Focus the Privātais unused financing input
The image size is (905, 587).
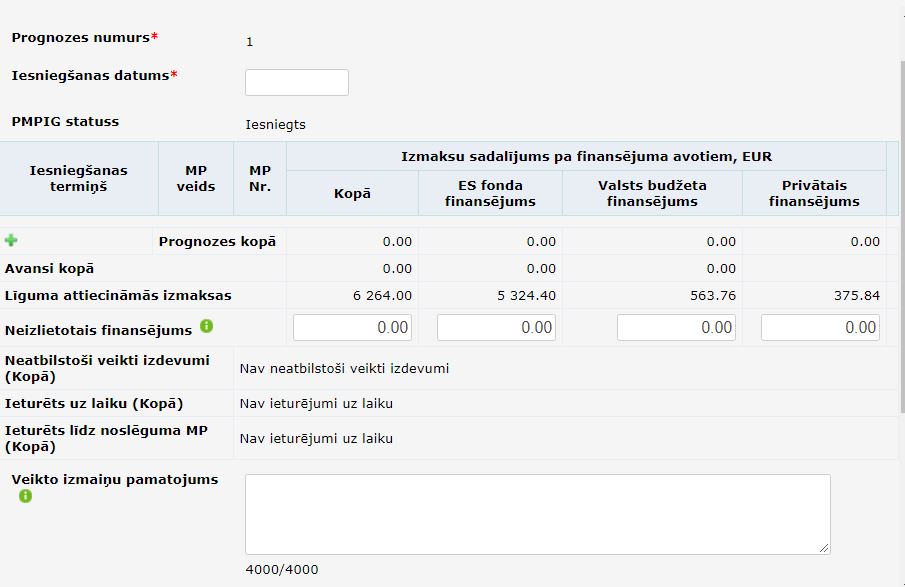(820, 327)
